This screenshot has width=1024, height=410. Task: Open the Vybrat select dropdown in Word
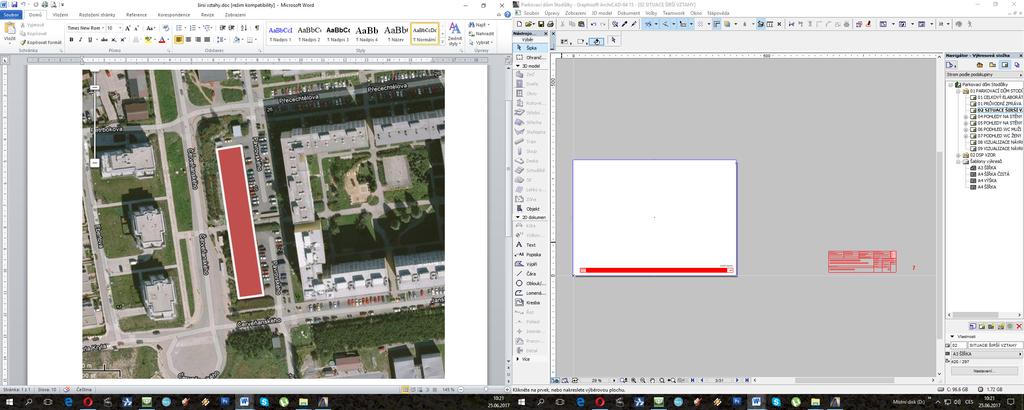coord(483,42)
